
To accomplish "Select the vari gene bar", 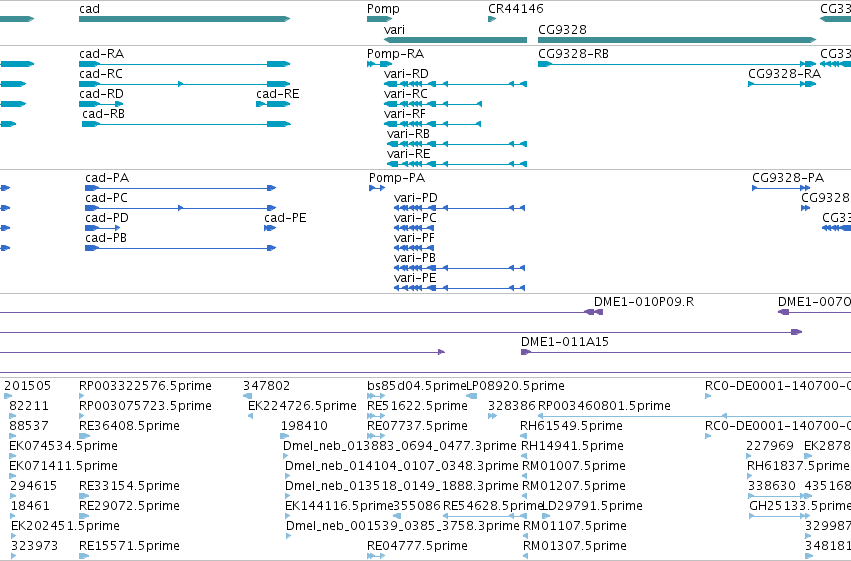I will tap(455, 40).
